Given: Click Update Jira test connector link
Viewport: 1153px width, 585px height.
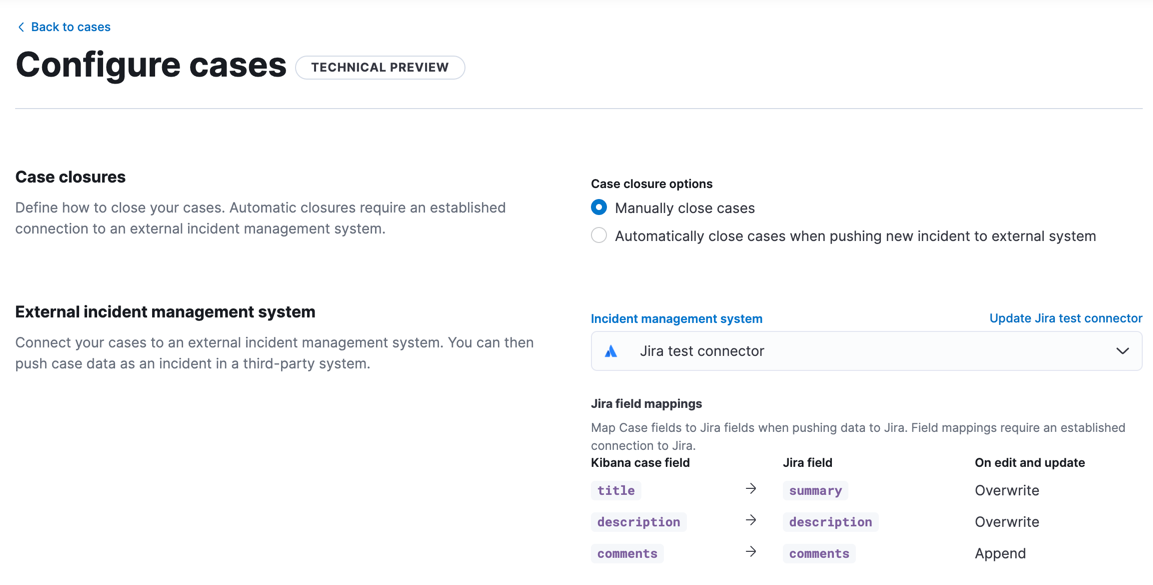Looking at the screenshot, I should point(1065,318).
